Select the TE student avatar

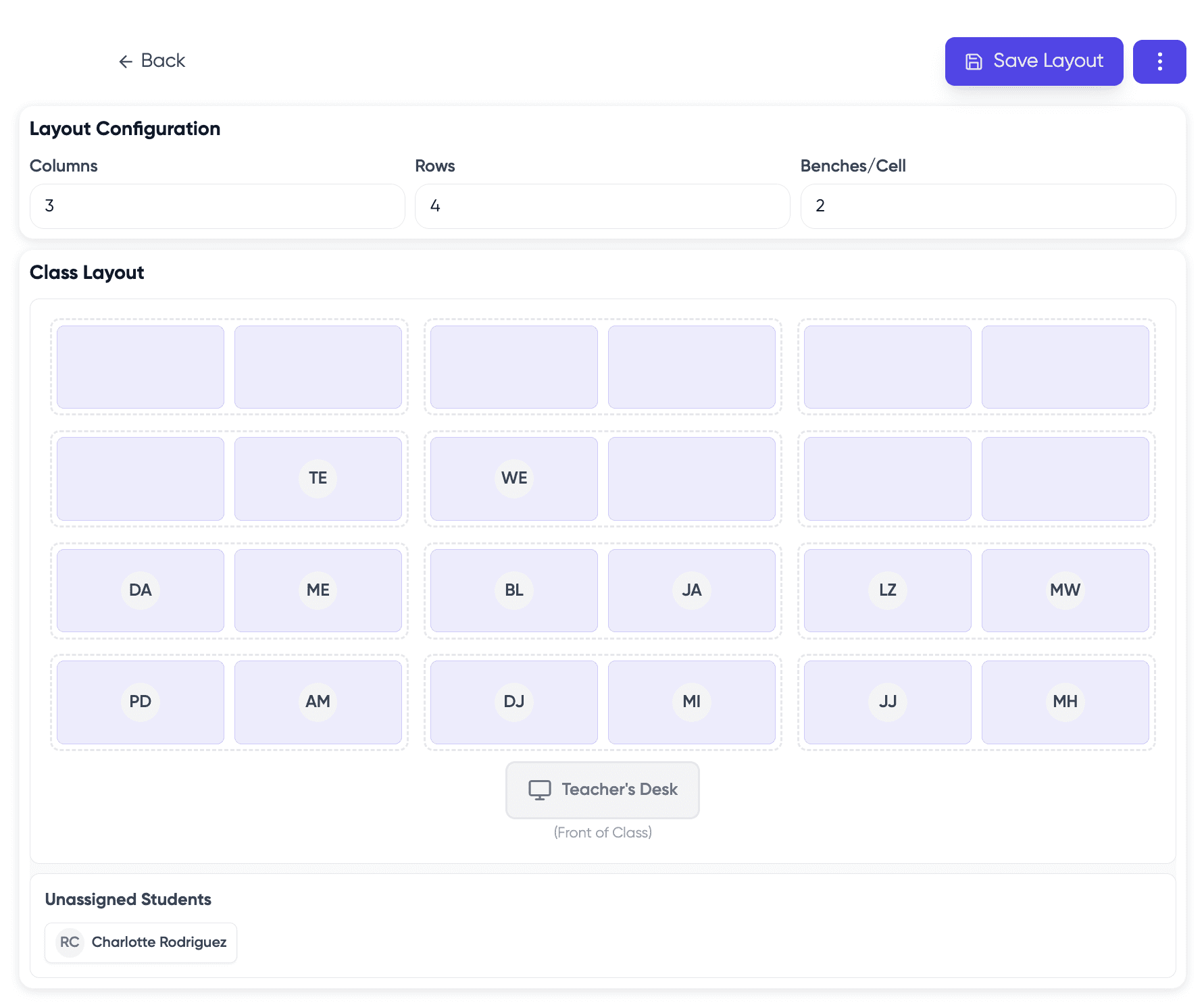(x=318, y=478)
